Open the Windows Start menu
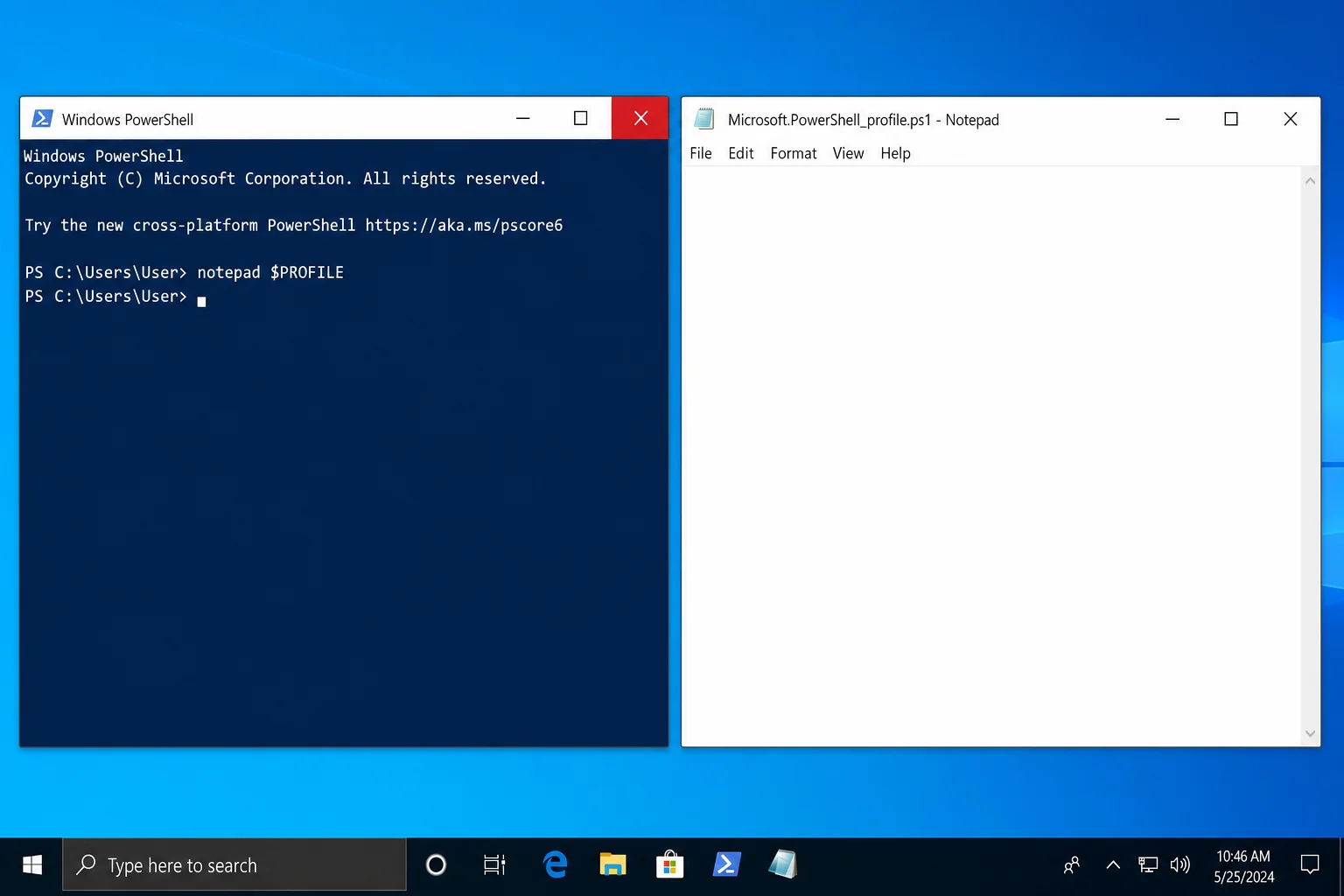The width and height of the screenshot is (1344, 896). click(31, 865)
